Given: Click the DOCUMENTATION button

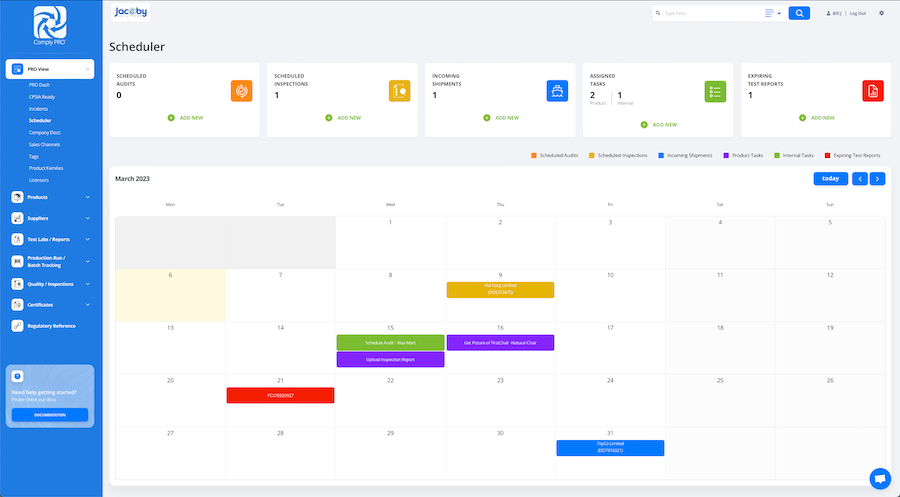Looking at the screenshot, I should 50,415.
